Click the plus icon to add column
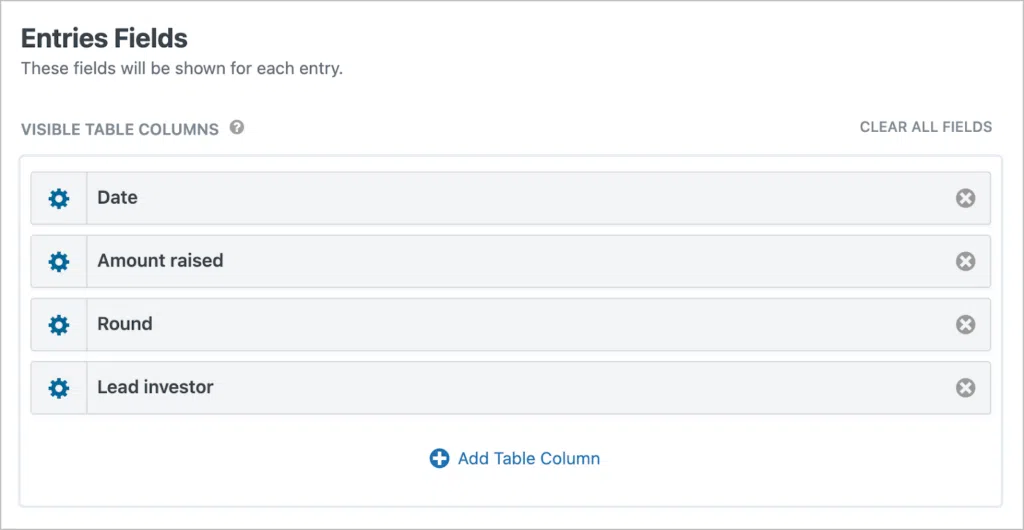The width and height of the screenshot is (1024, 530). [439, 459]
